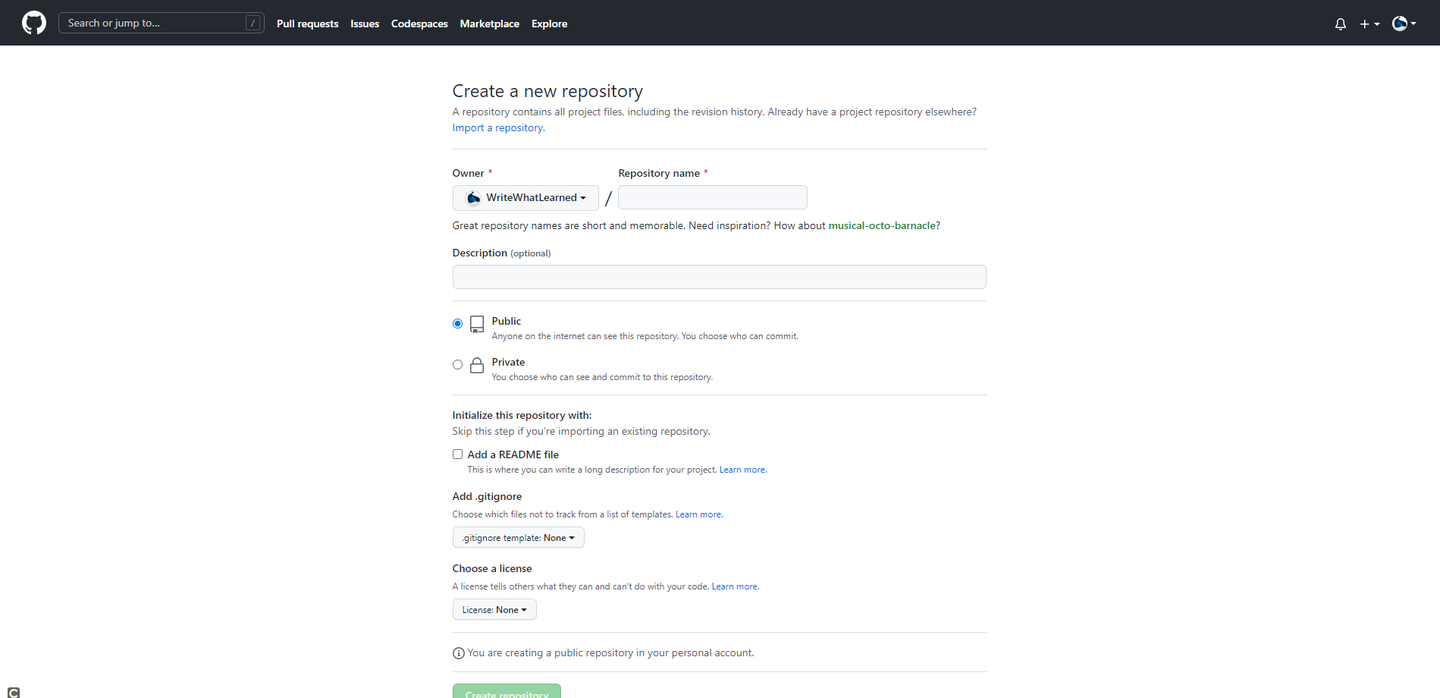Expand the License dropdown
This screenshot has width=1440, height=698.
point(494,610)
